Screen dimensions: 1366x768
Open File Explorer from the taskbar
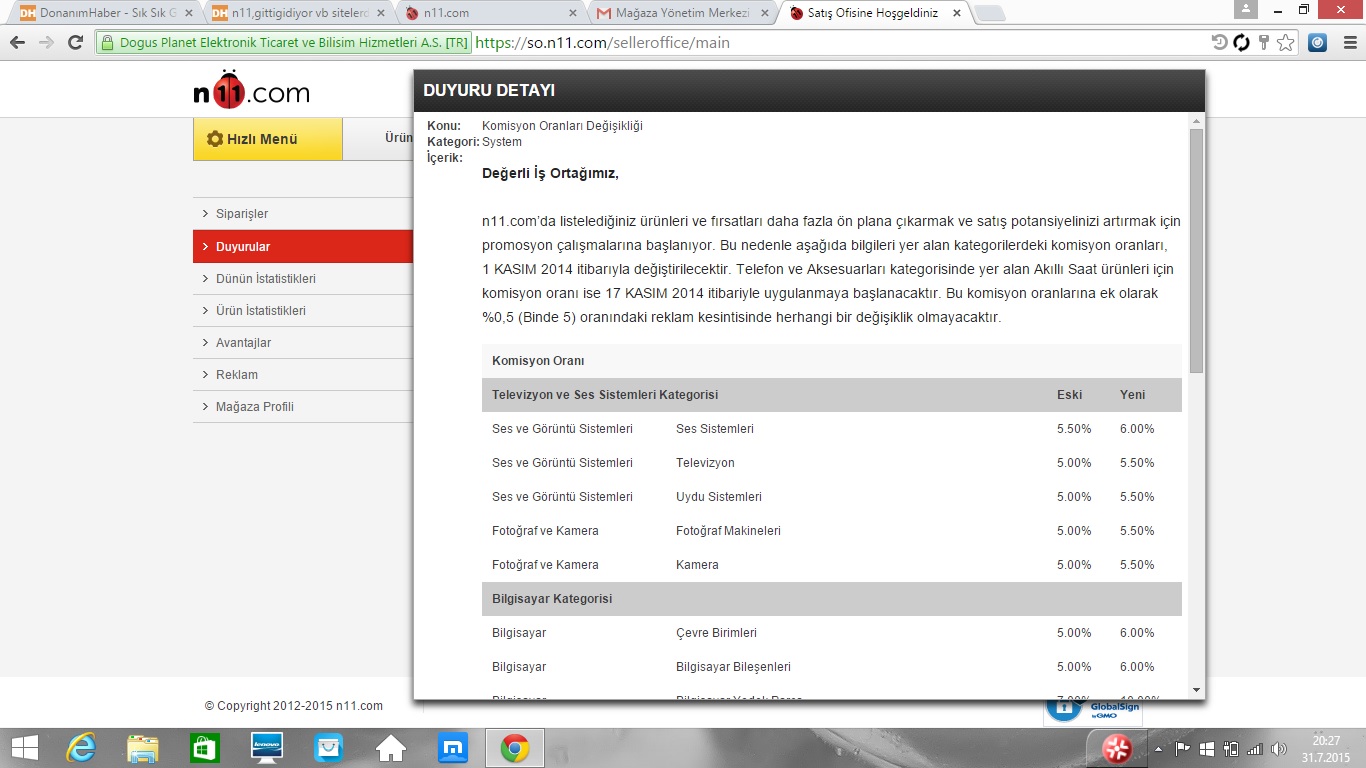142,747
